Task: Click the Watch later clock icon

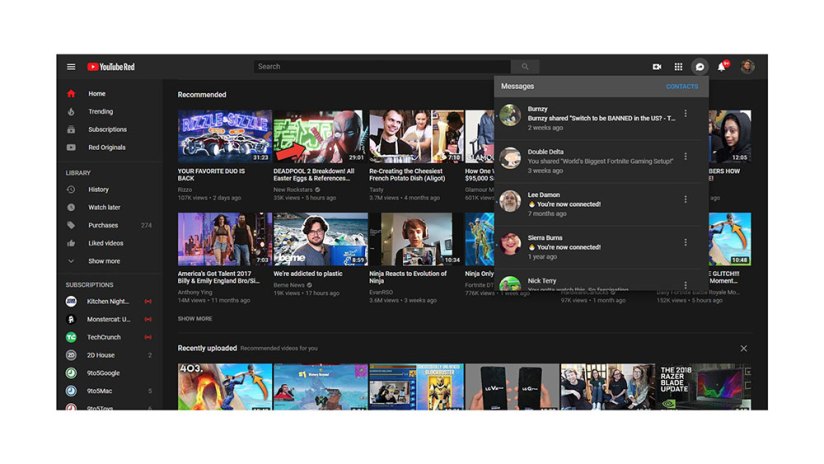Action: point(71,207)
